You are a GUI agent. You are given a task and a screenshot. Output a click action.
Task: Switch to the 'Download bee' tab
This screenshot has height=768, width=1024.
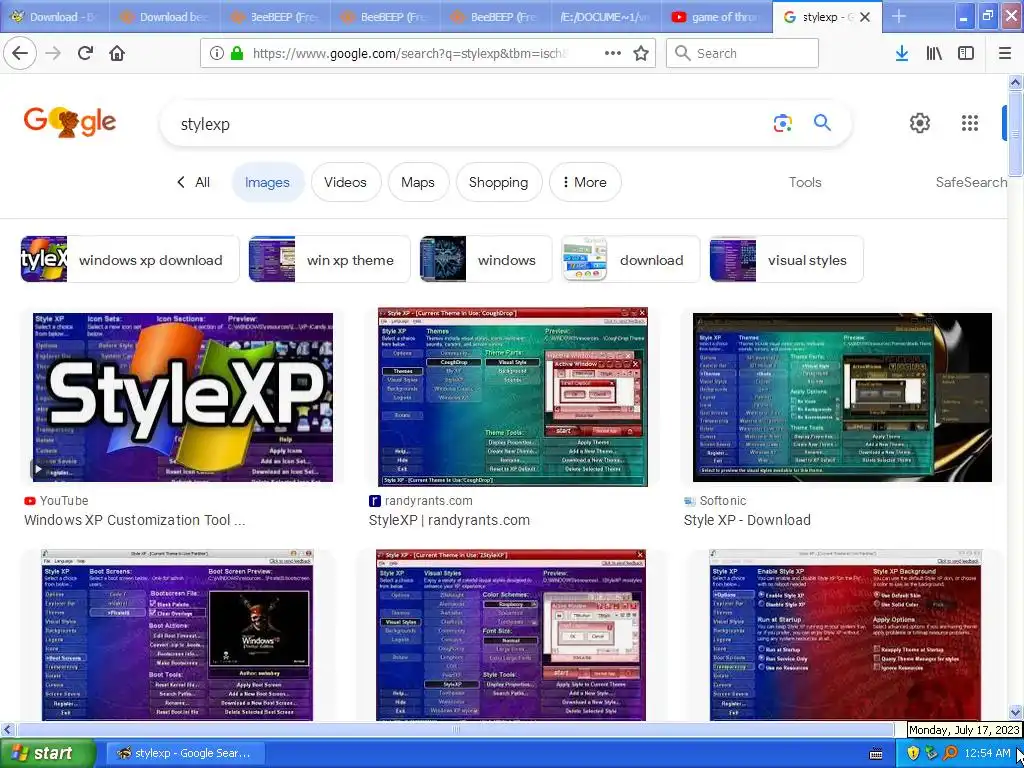coord(165,17)
